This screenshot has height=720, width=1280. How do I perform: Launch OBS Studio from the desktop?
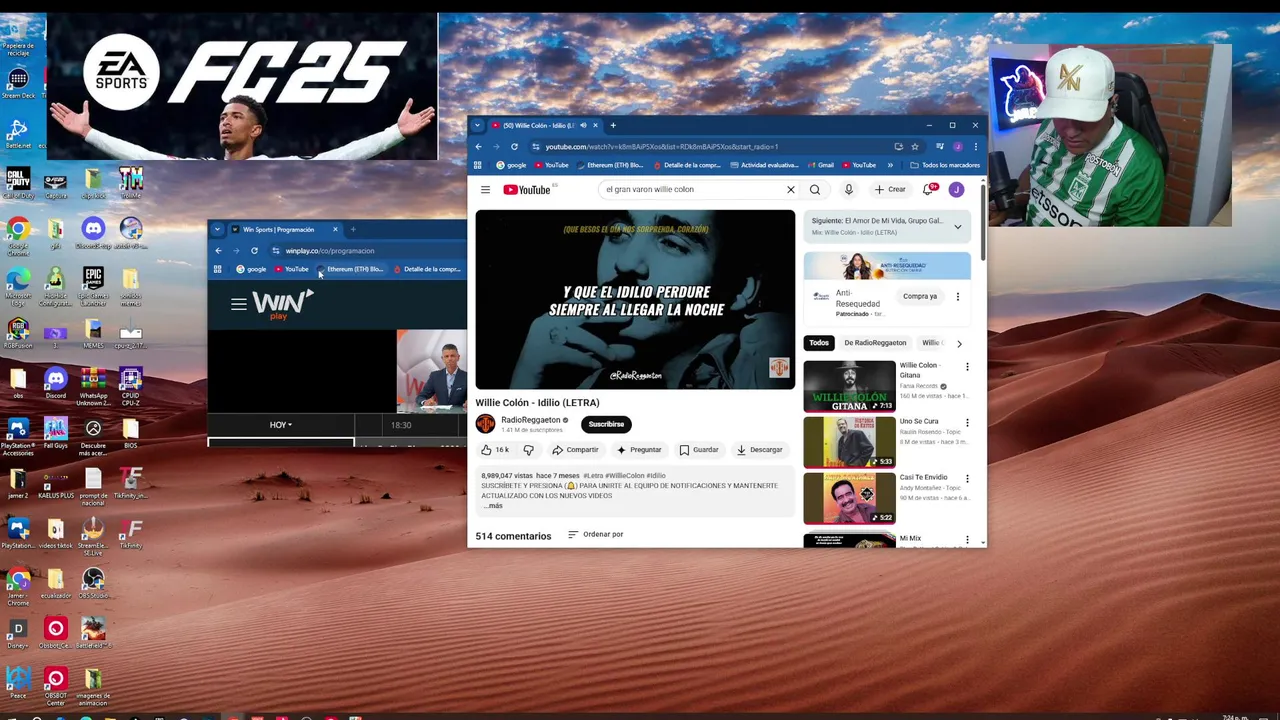click(93, 583)
